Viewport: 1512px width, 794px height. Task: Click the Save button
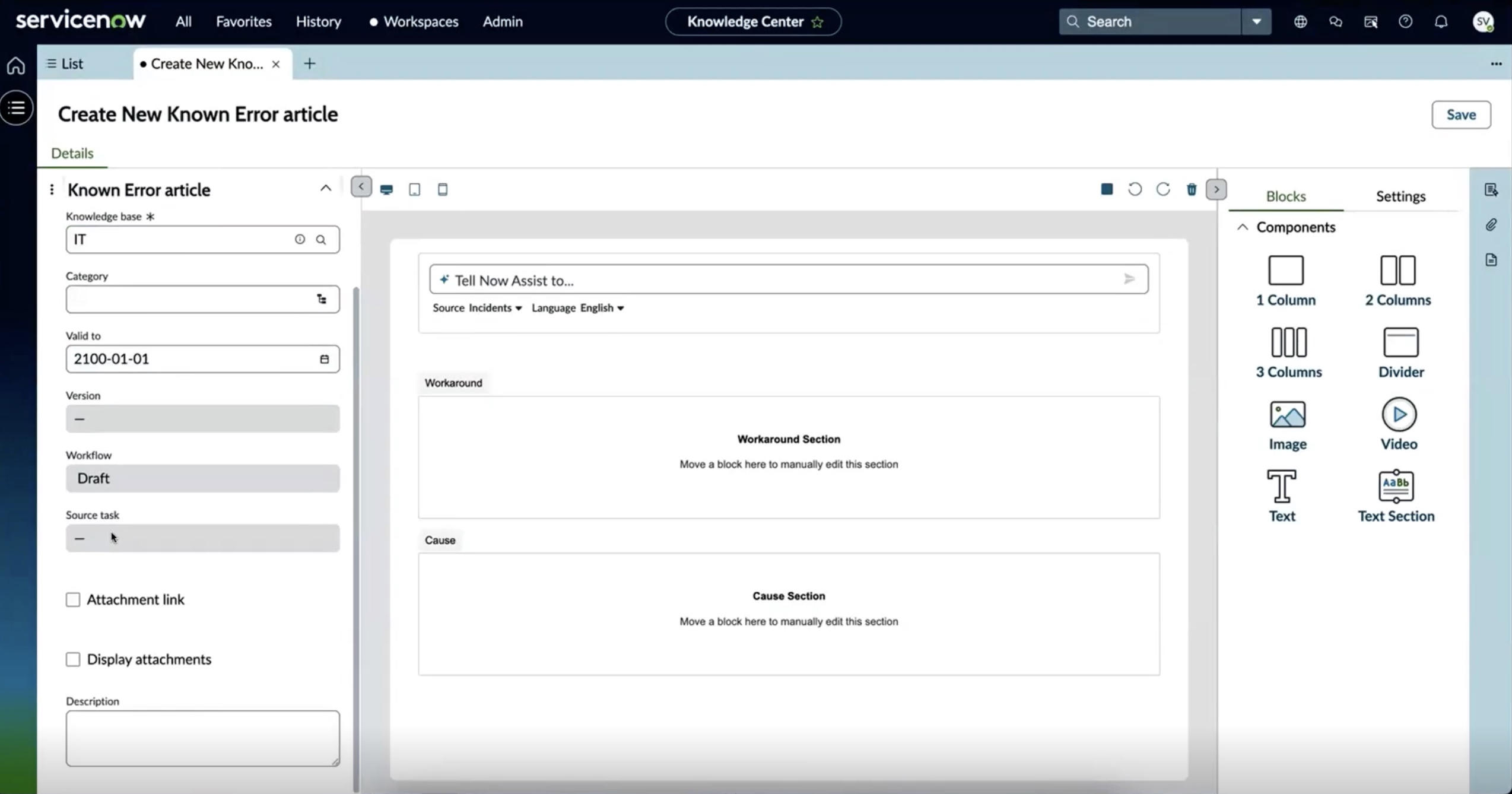point(1460,115)
